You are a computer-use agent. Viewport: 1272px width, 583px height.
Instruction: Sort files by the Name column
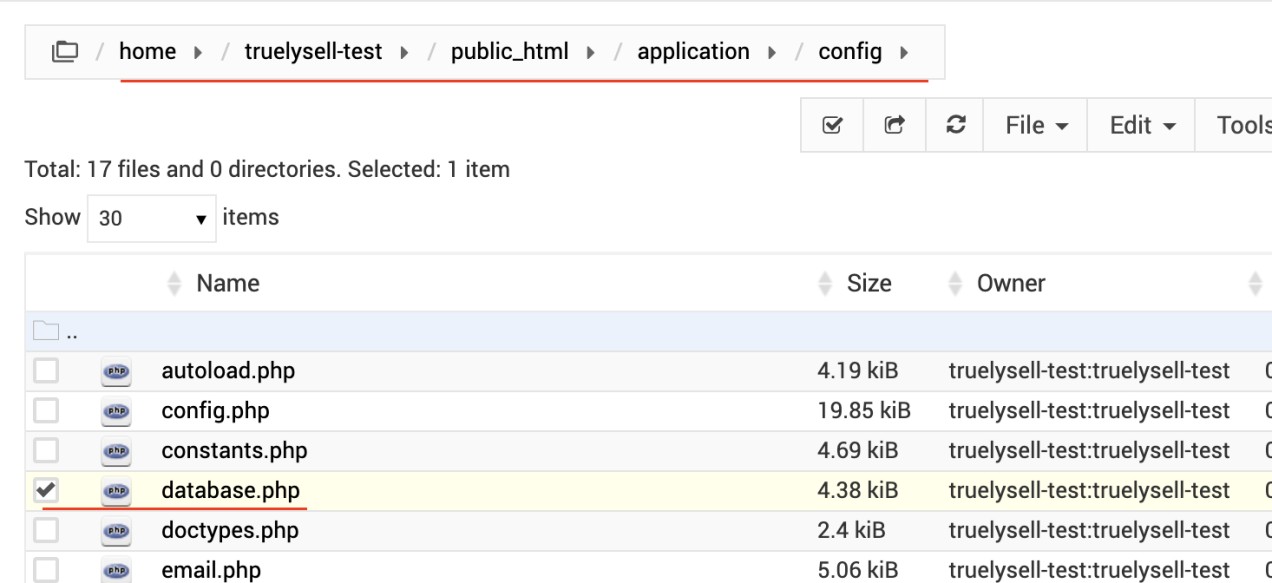pos(227,284)
